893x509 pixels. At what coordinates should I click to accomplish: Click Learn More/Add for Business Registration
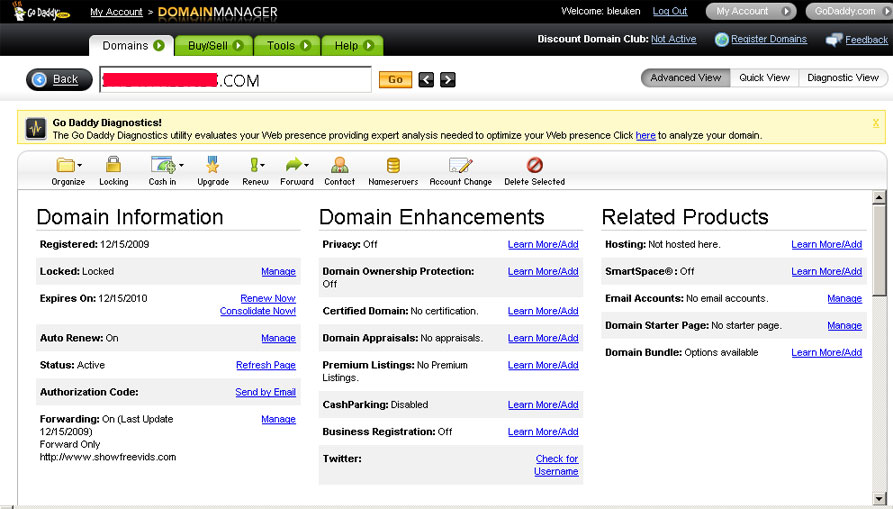pyautogui.click(x=543, y=432)
